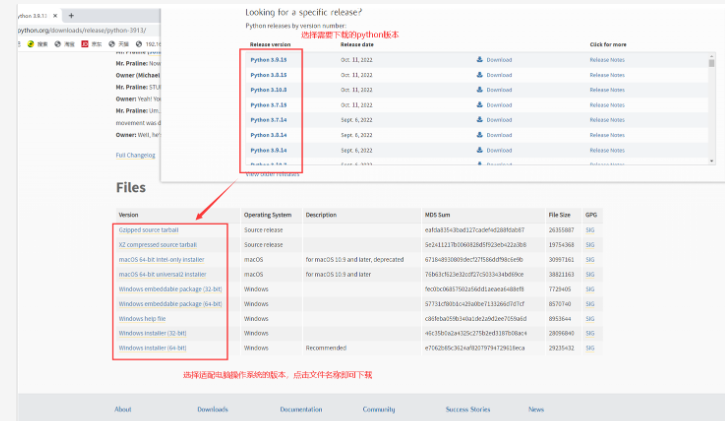Screen dimensions: 725x421
Task: Click the download icon for Python 3.8.14
Action: tap(479, 134)
